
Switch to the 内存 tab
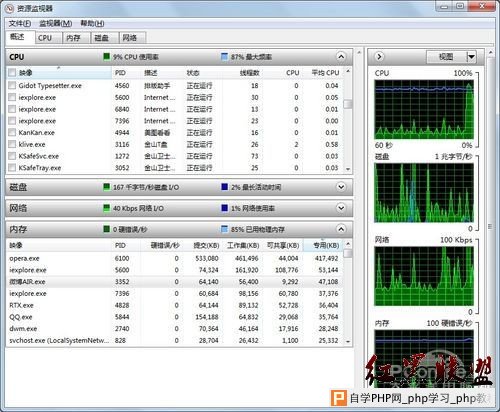pos(76,38)
